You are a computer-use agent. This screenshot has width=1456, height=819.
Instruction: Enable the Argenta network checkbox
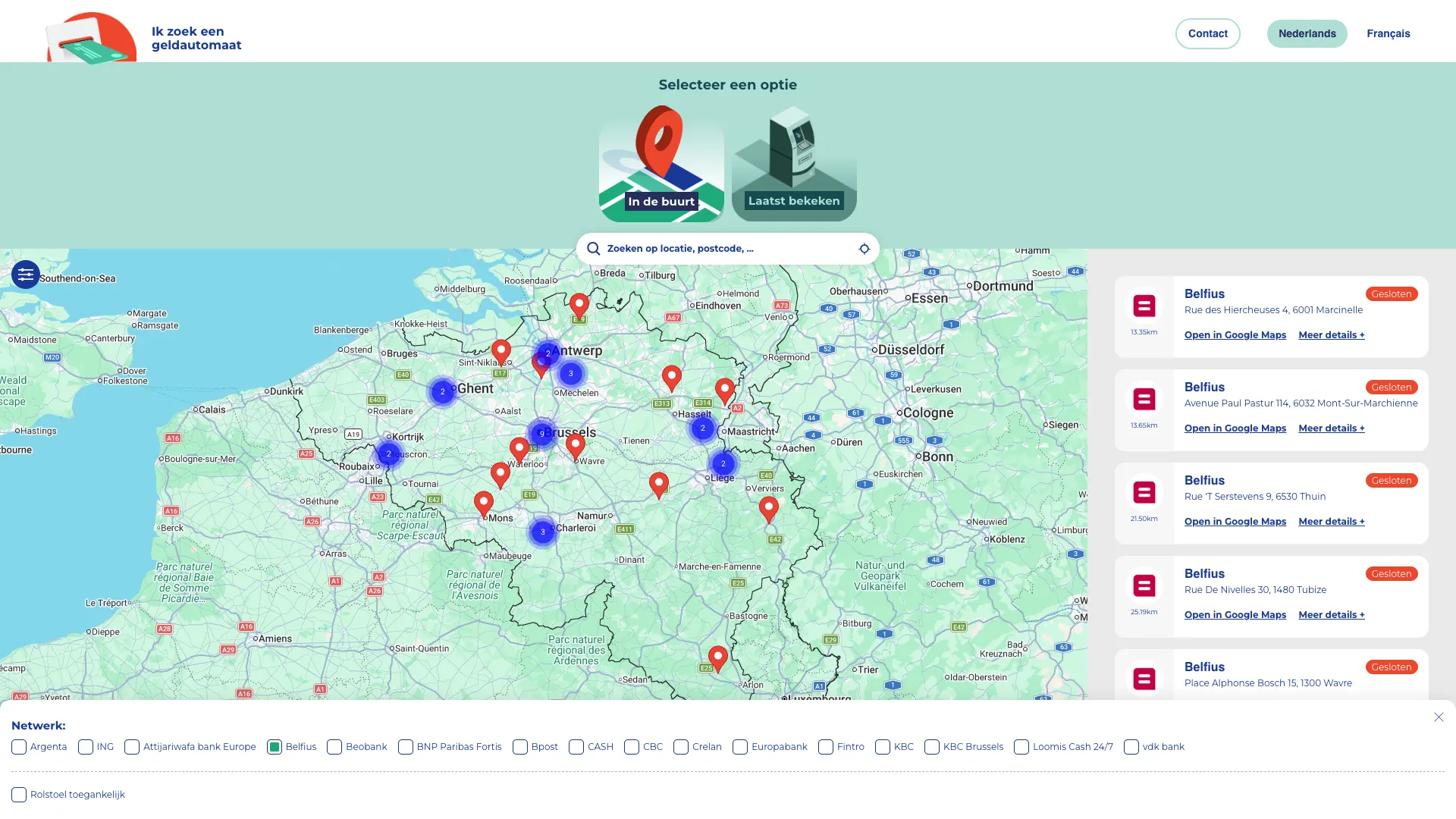19,747
